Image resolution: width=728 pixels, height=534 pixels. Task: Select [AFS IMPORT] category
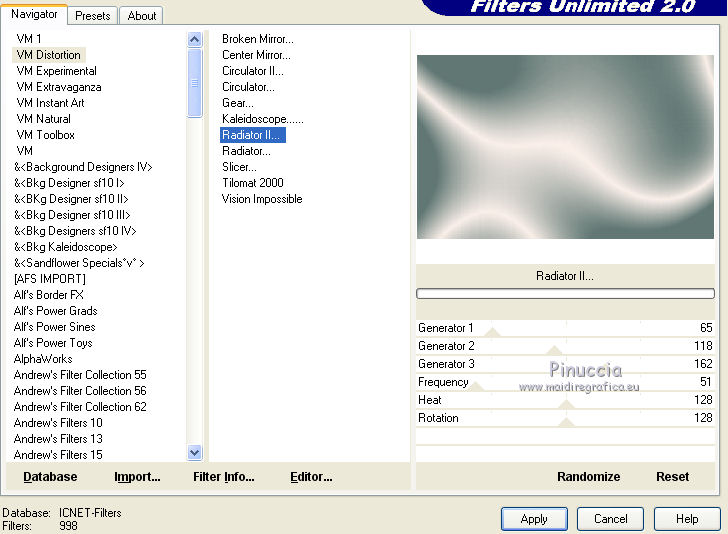pos(50,279)
